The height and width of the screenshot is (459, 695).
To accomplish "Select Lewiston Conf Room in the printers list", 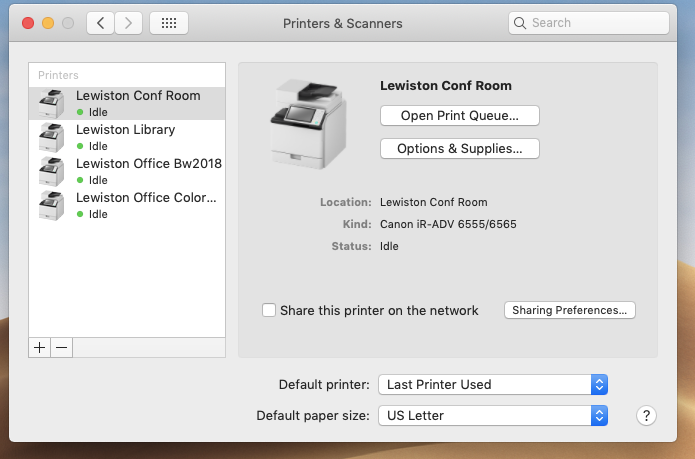I will (x=127, y=103).
